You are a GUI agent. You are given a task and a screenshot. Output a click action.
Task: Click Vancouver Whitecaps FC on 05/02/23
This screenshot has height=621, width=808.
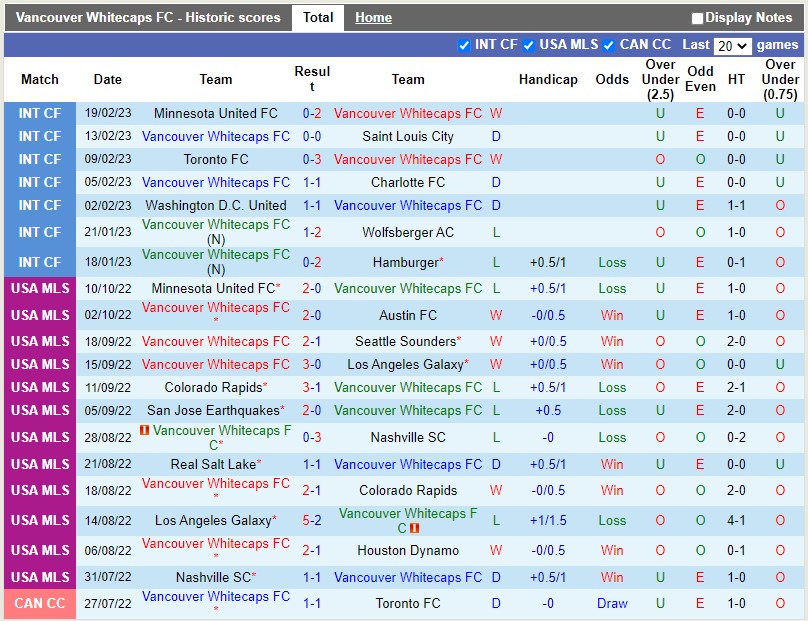click(215, 182)
